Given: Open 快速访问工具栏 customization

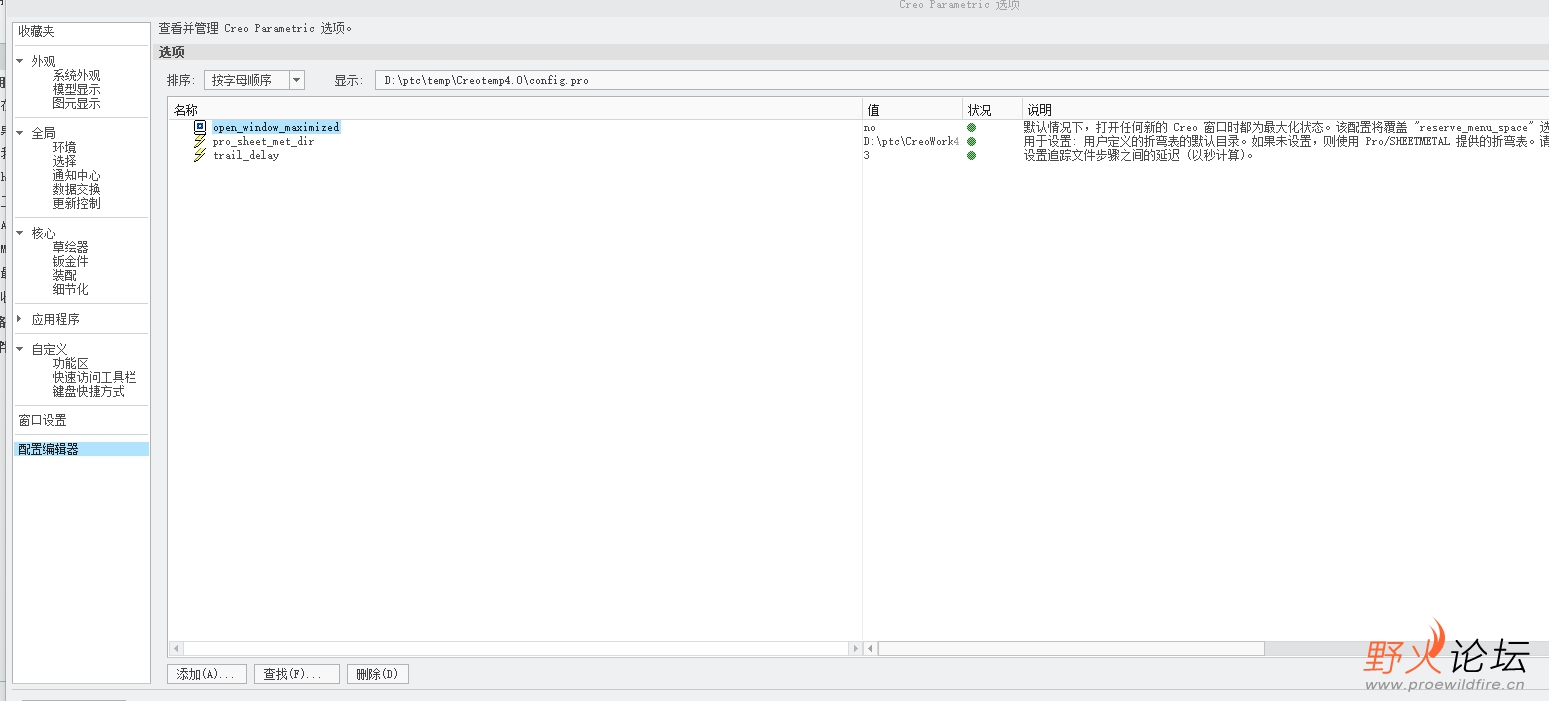Looking at the screenshot, I should (x=94, y=377).
